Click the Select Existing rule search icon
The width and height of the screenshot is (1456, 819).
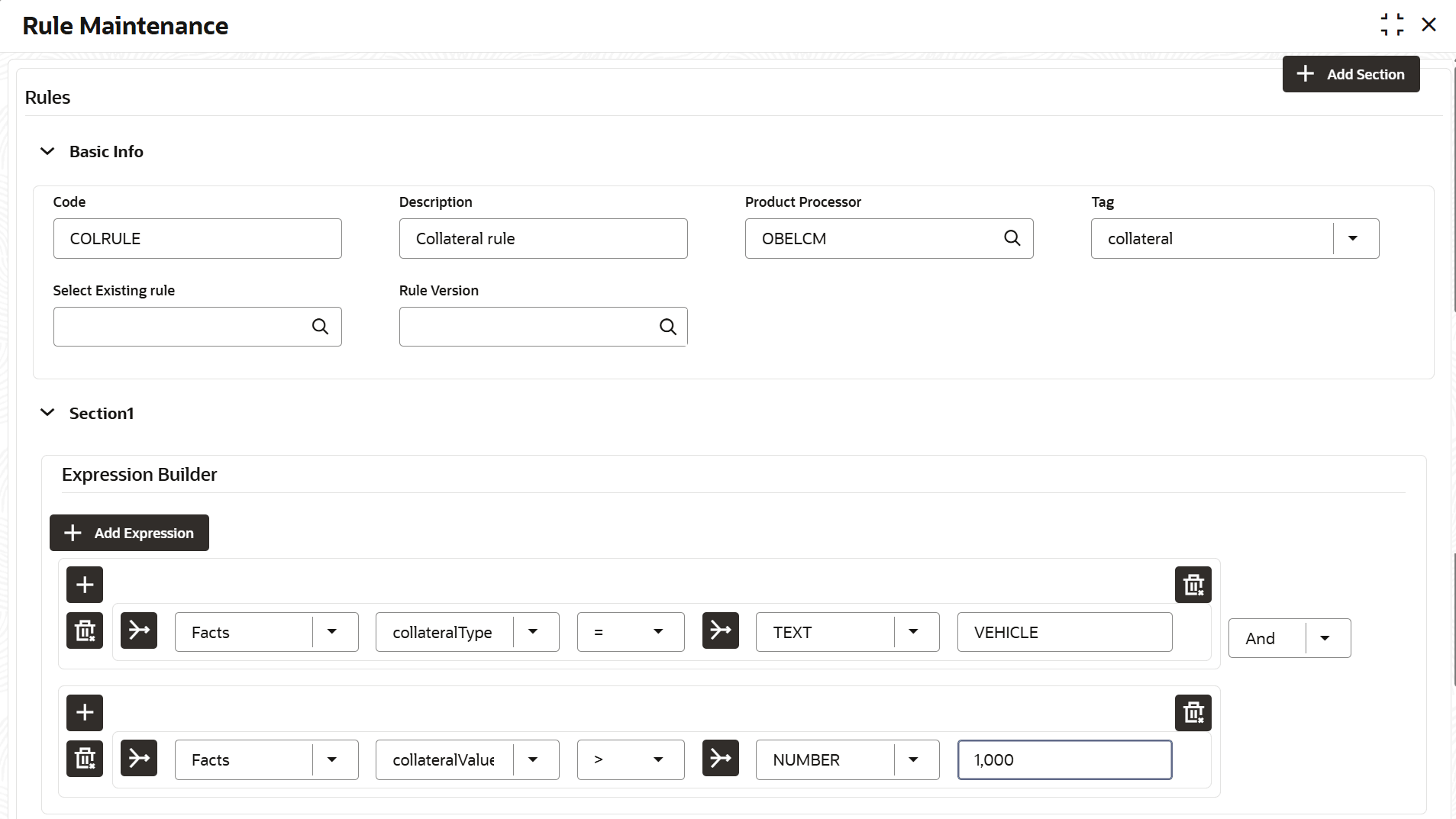click(x=320, y=327)
